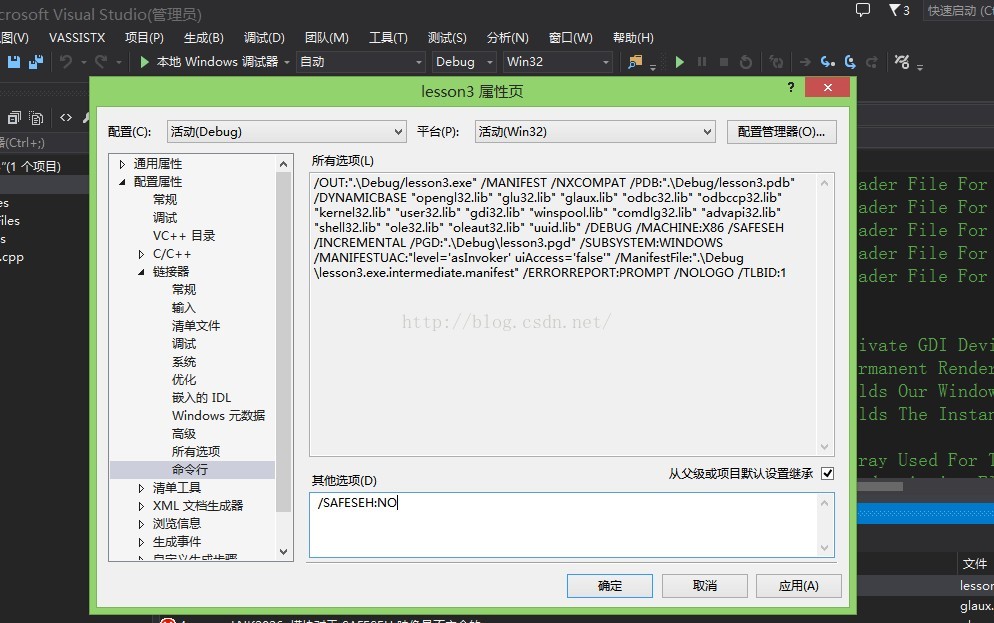
Task: Open the Debug solution configuration dropdown in the toolbar
Action: [463, 61]
